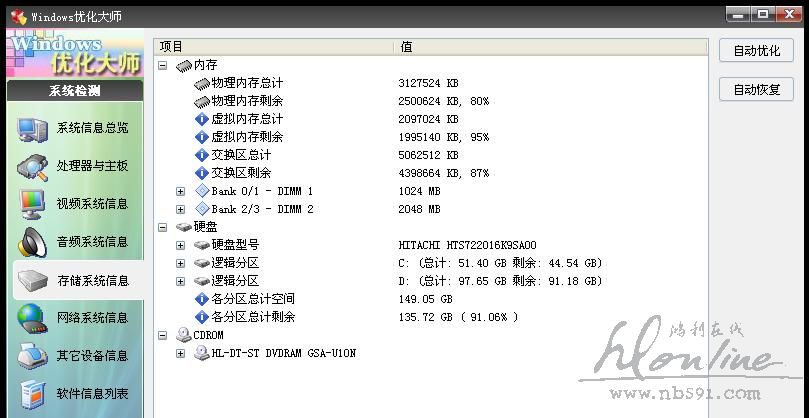Switch to 处理器与主板 page
Viewport: 809px width, 418px height.
93,166
